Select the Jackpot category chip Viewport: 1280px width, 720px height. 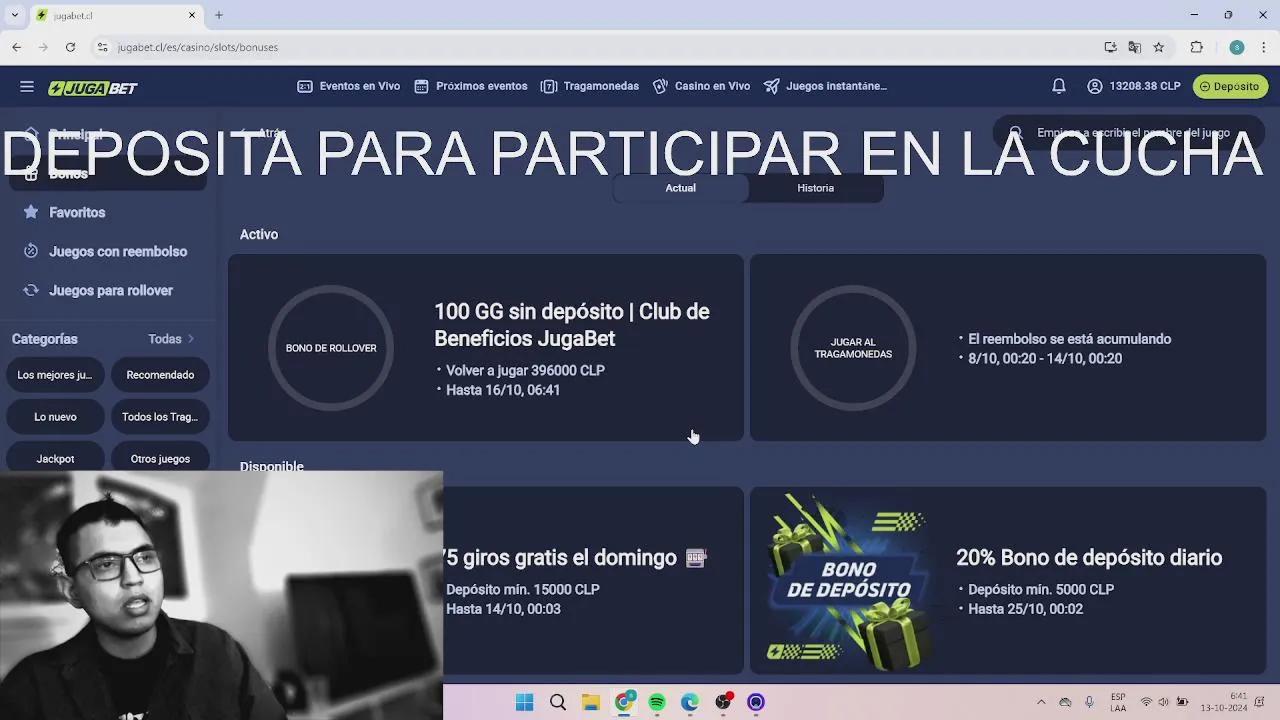click(x=55, y=458)
